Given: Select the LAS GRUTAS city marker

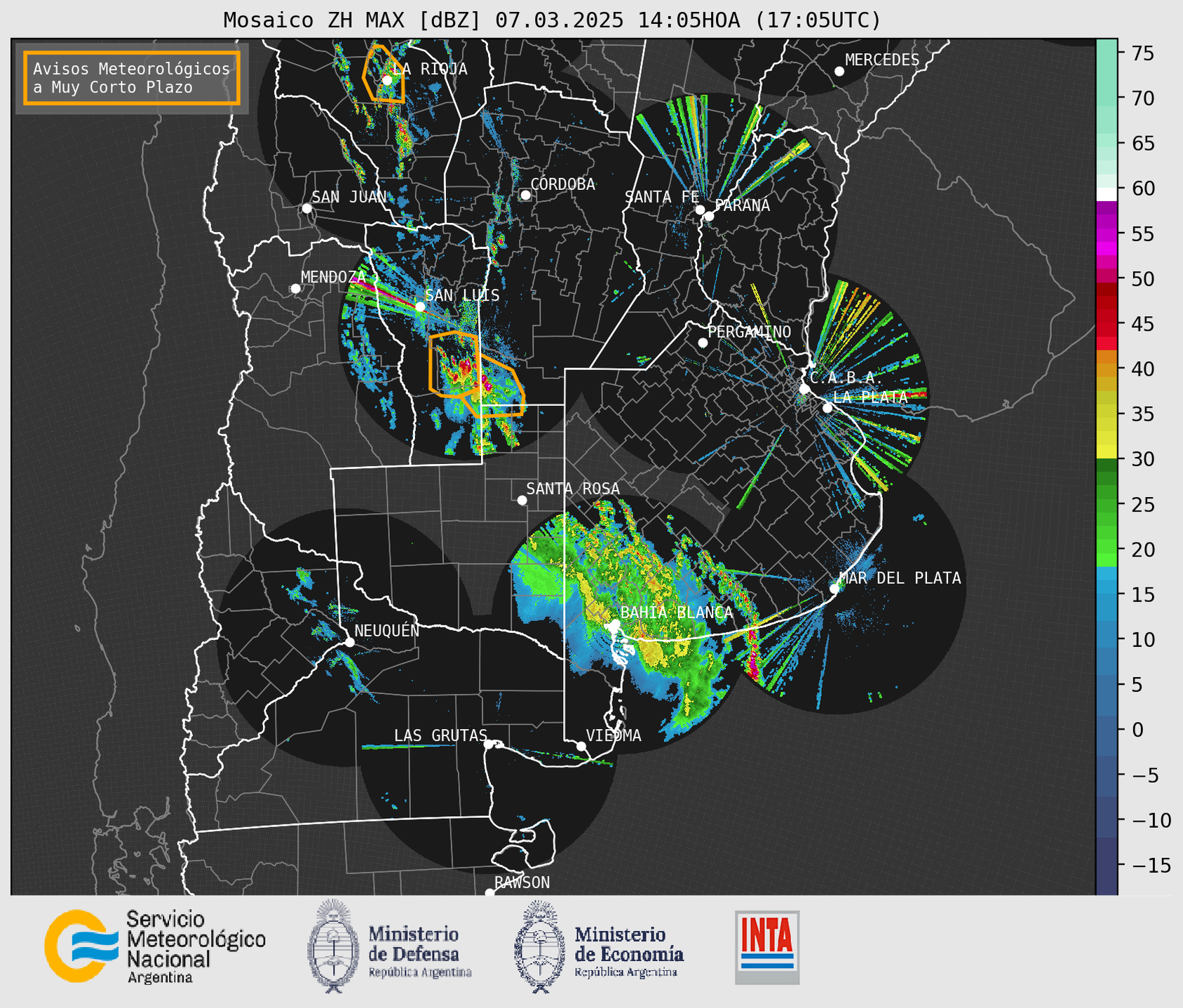Looking at the screenshot, I should (489, 744).
